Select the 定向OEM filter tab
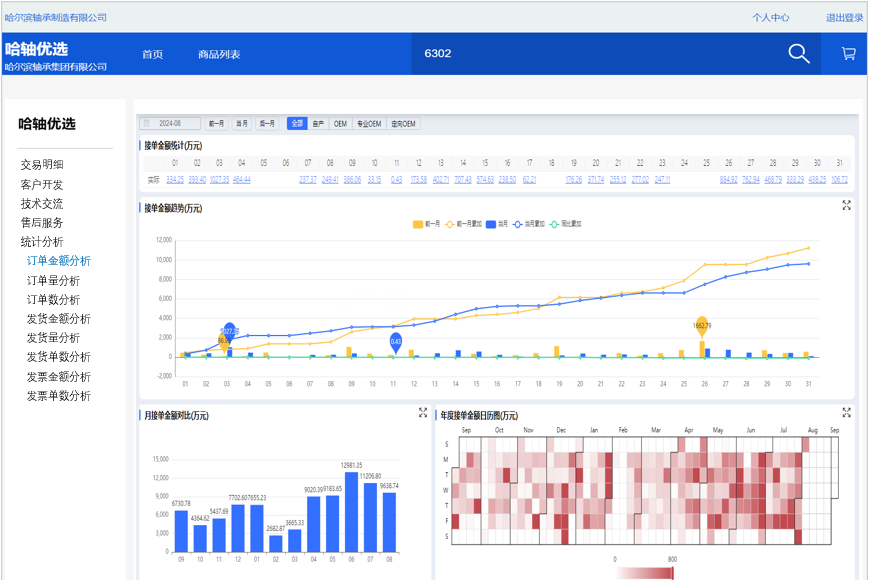The height and width of the screenshot is (580, 870). tap(403, 123)
